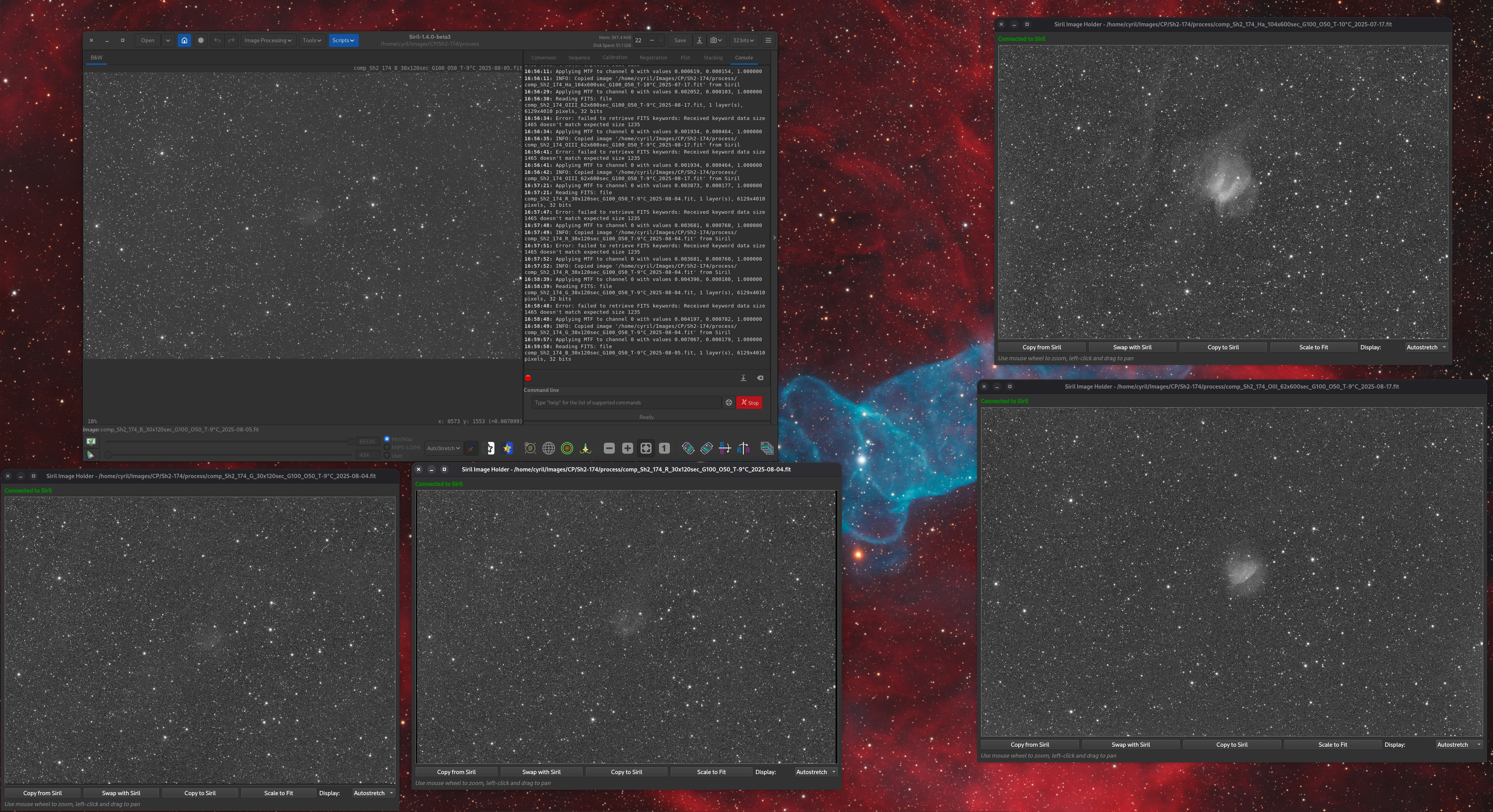
Task: Click the green concentric target icon
Action: [567, 449]
